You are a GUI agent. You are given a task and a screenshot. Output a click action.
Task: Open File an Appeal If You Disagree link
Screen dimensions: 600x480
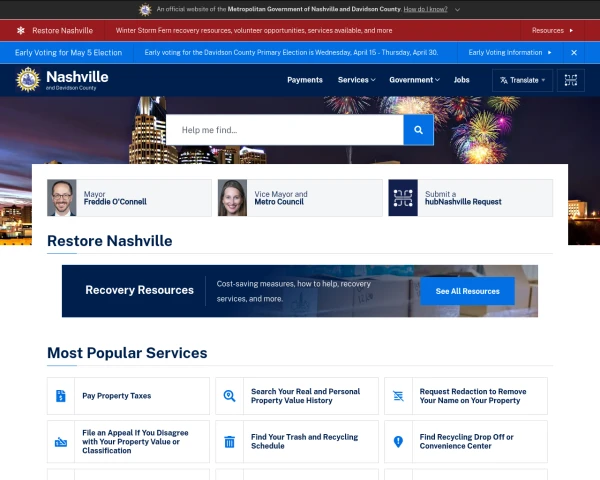pyautogui.click(x=128, y=442)
